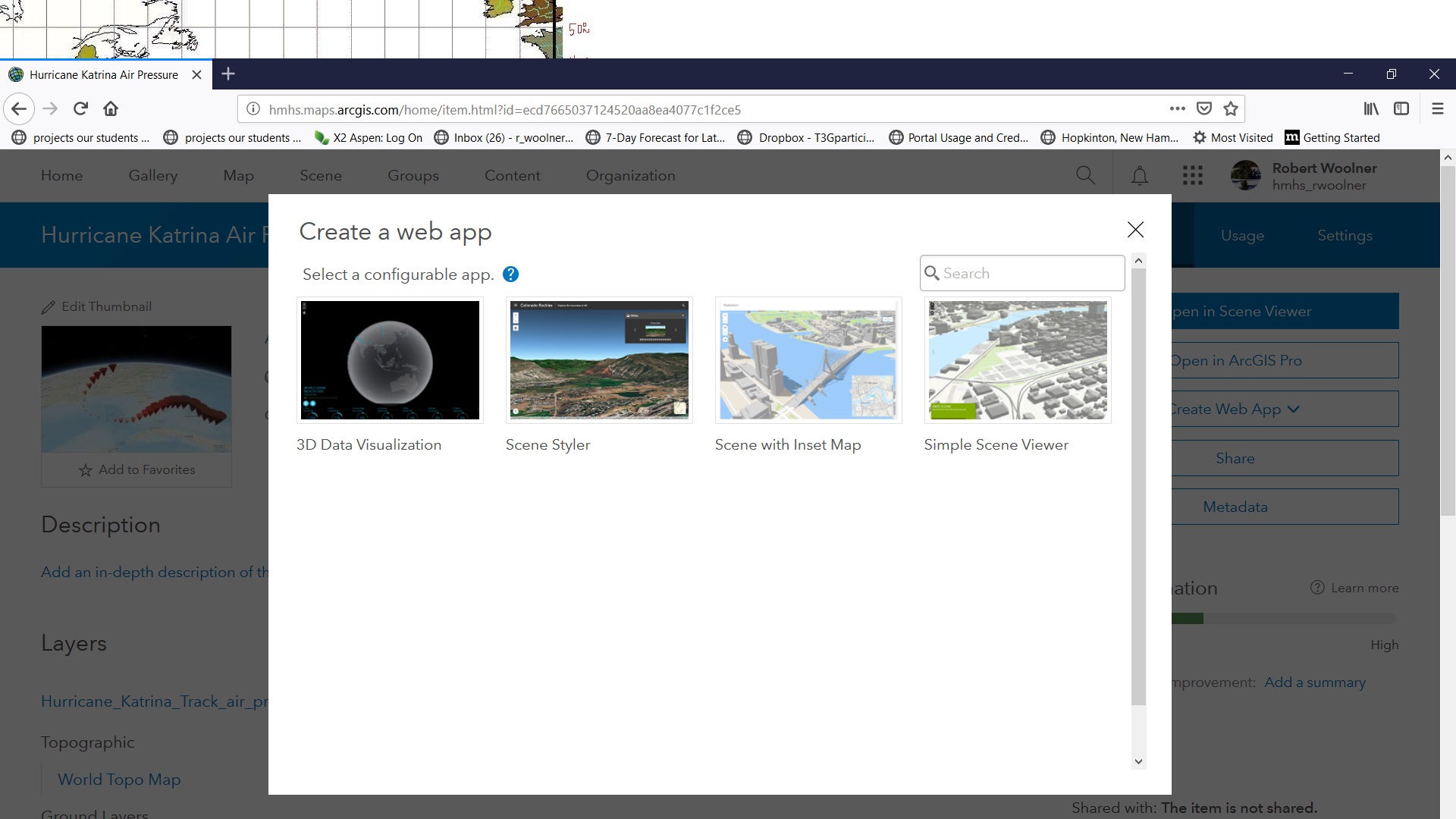
Task: Close the Create a web app dialog
Action: coord(1135,230)
